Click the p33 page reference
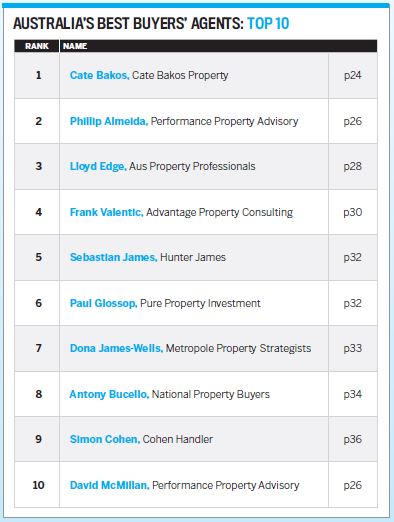This screenshot has width=394, height=522. pos(353,348)
